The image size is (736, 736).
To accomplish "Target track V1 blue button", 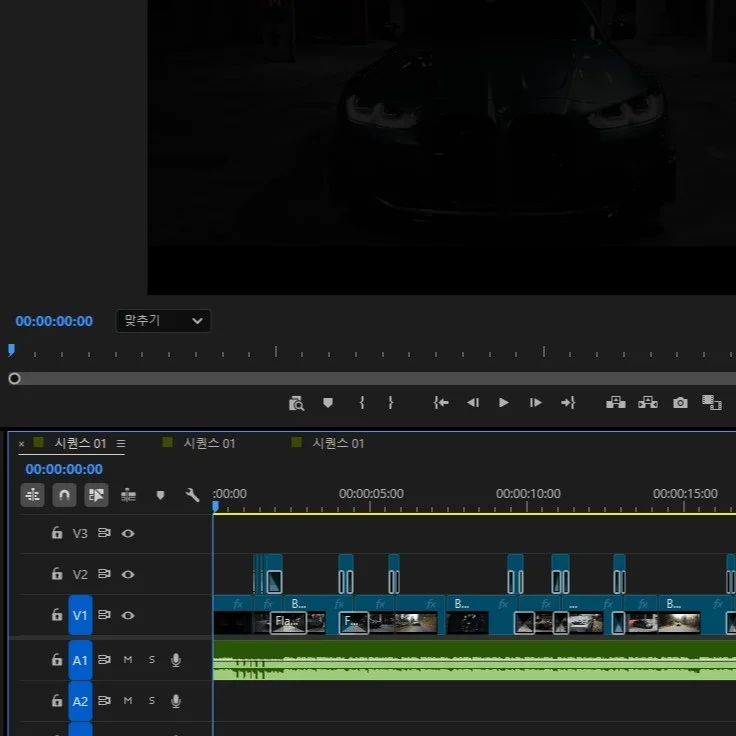I will coord(80,615).
